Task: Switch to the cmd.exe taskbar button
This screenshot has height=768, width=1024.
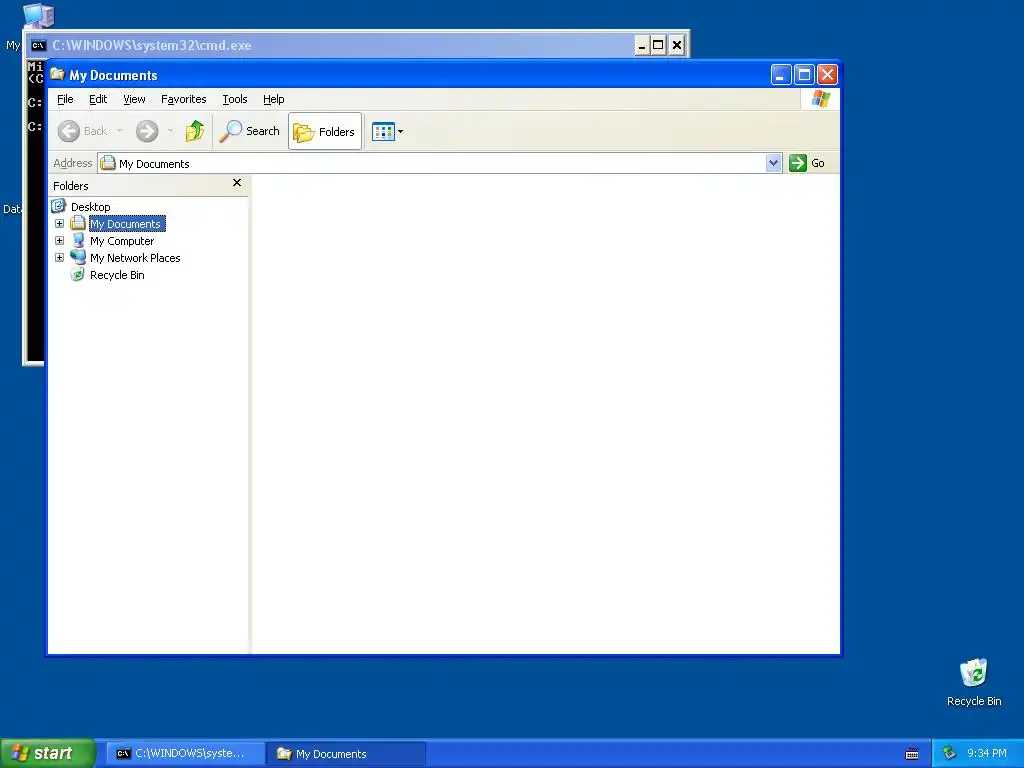Action: click(185, 754)
